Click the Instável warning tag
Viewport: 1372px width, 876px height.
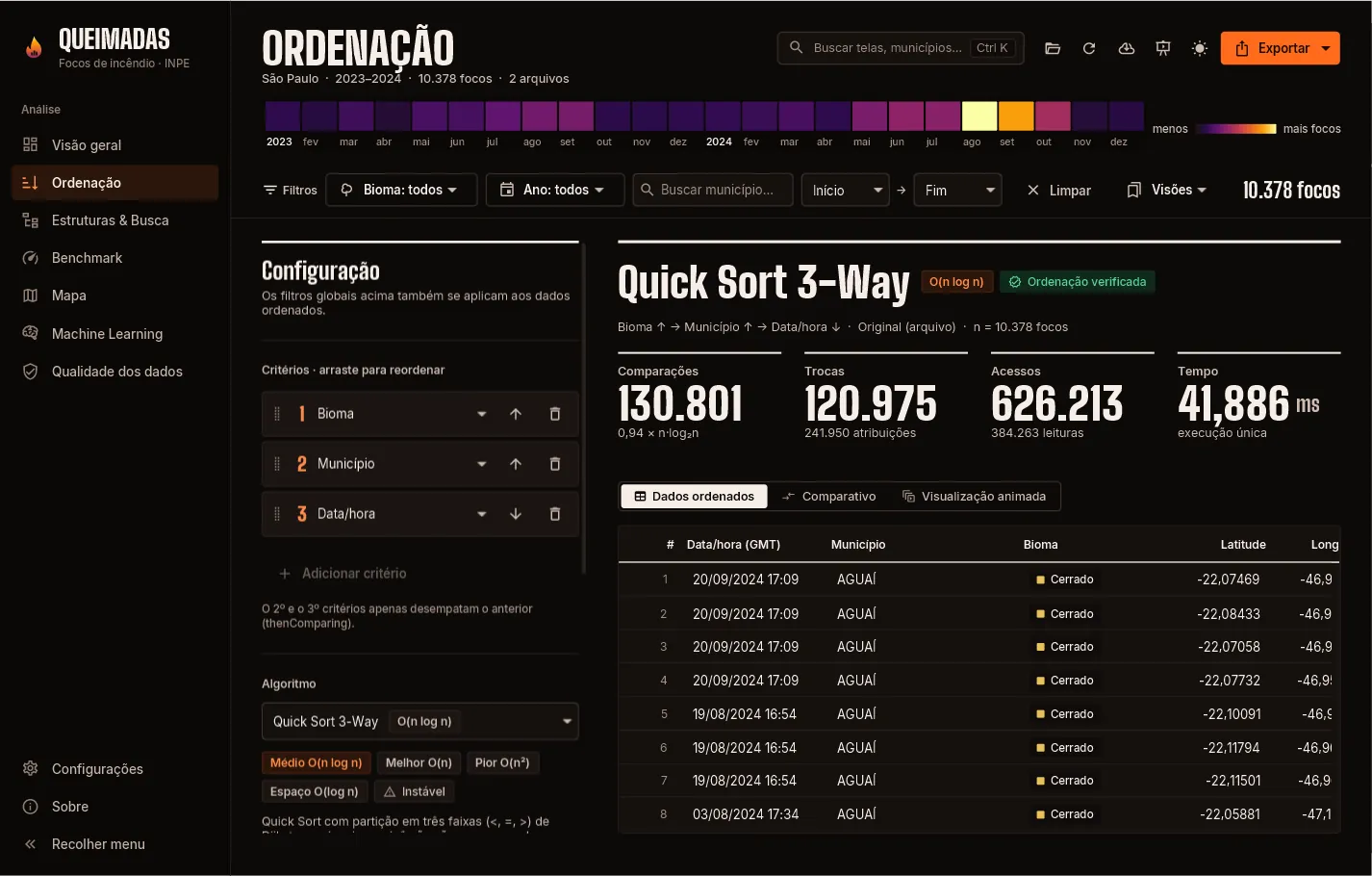coord(414,791)
